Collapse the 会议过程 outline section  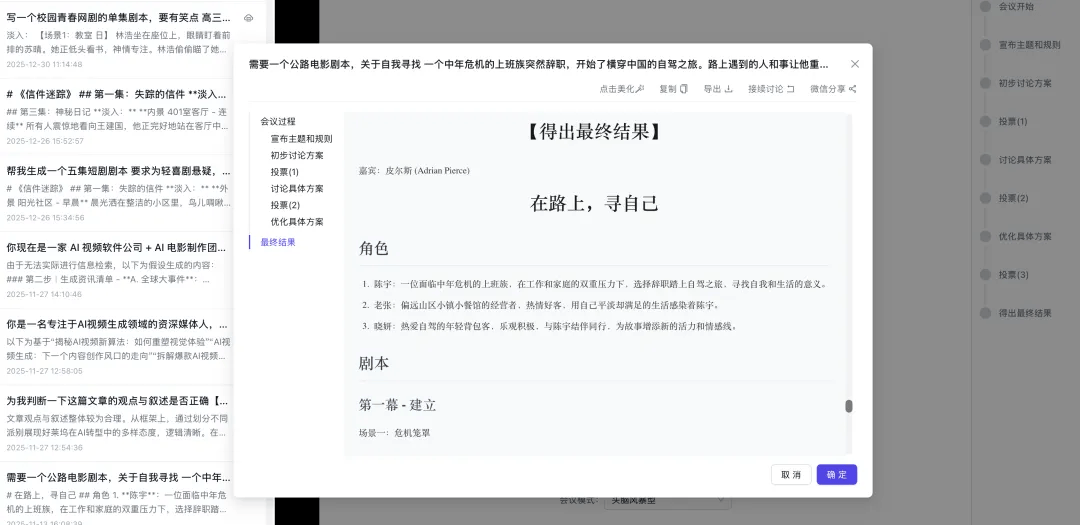point(278,121)
